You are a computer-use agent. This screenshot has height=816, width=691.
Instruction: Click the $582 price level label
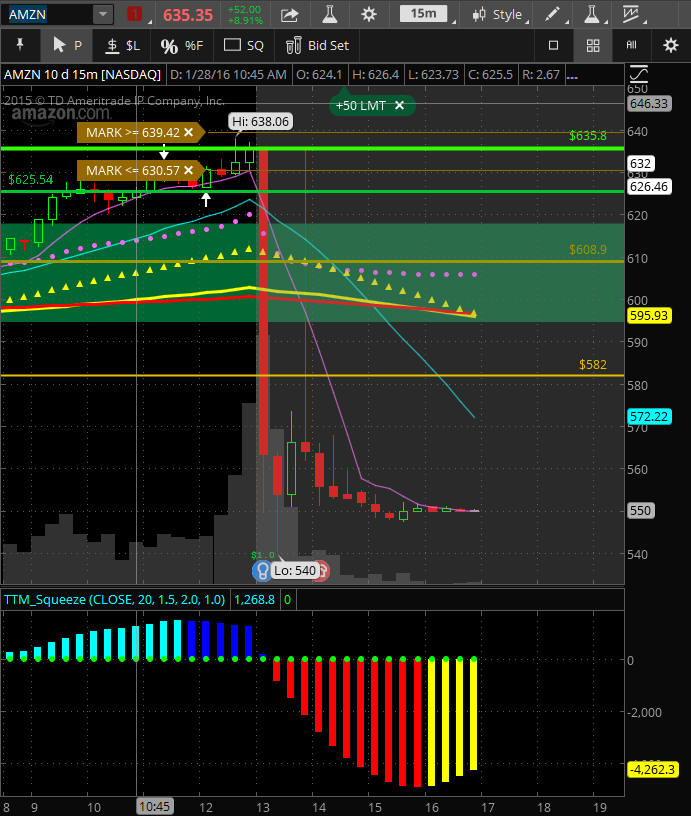[593, 364]
